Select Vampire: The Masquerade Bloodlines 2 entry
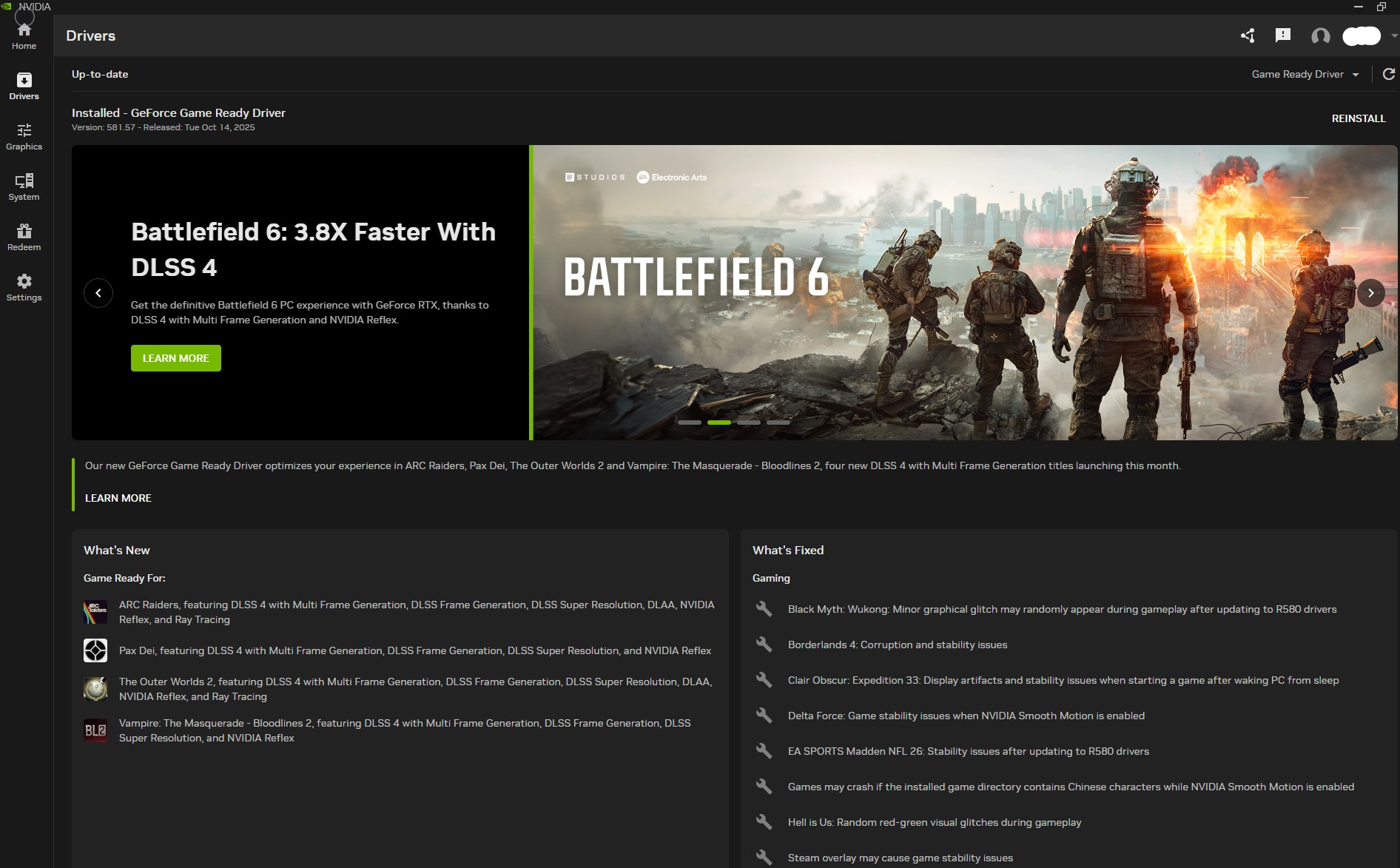The image size is (1400, 868). 405,730
